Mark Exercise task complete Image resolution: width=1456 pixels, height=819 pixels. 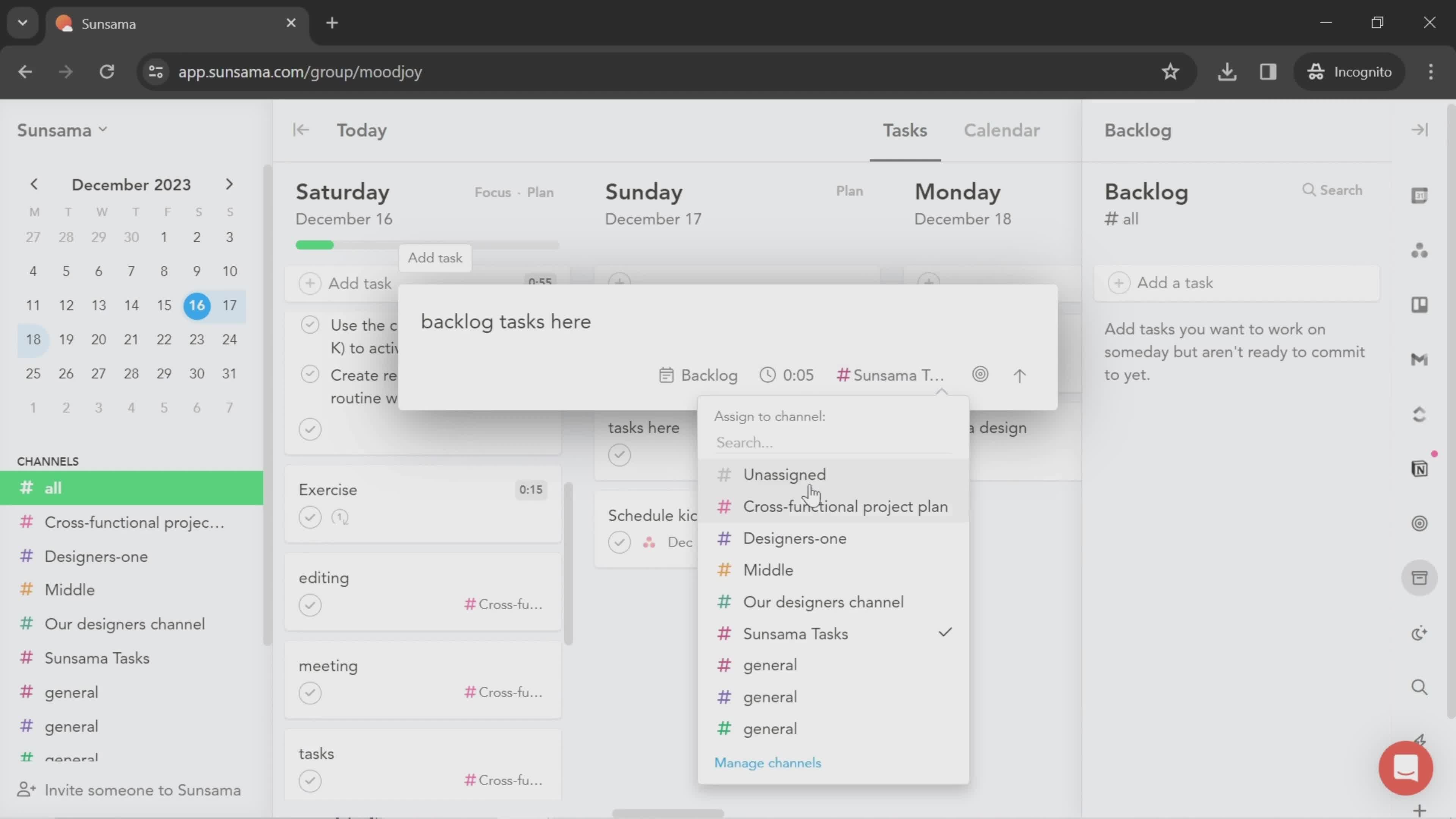click(310, 517)
